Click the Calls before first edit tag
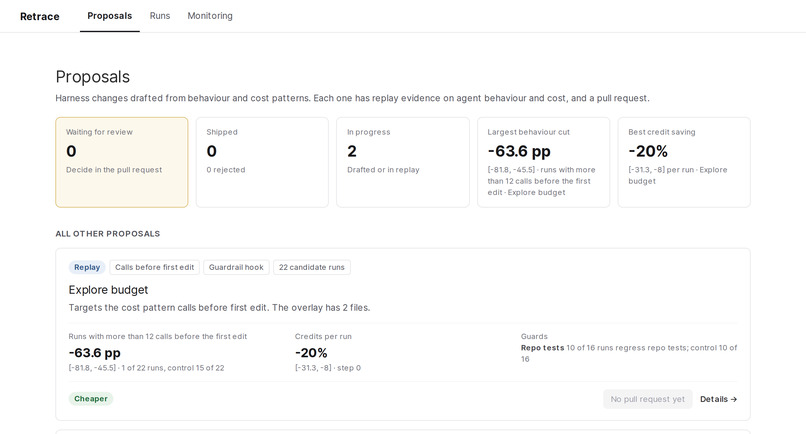 155,267
